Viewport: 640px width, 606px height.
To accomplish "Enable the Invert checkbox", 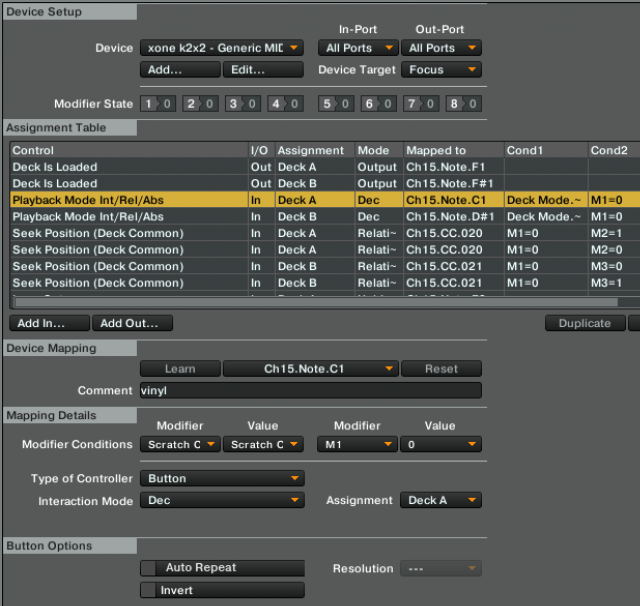I will (x=148, y=590).
